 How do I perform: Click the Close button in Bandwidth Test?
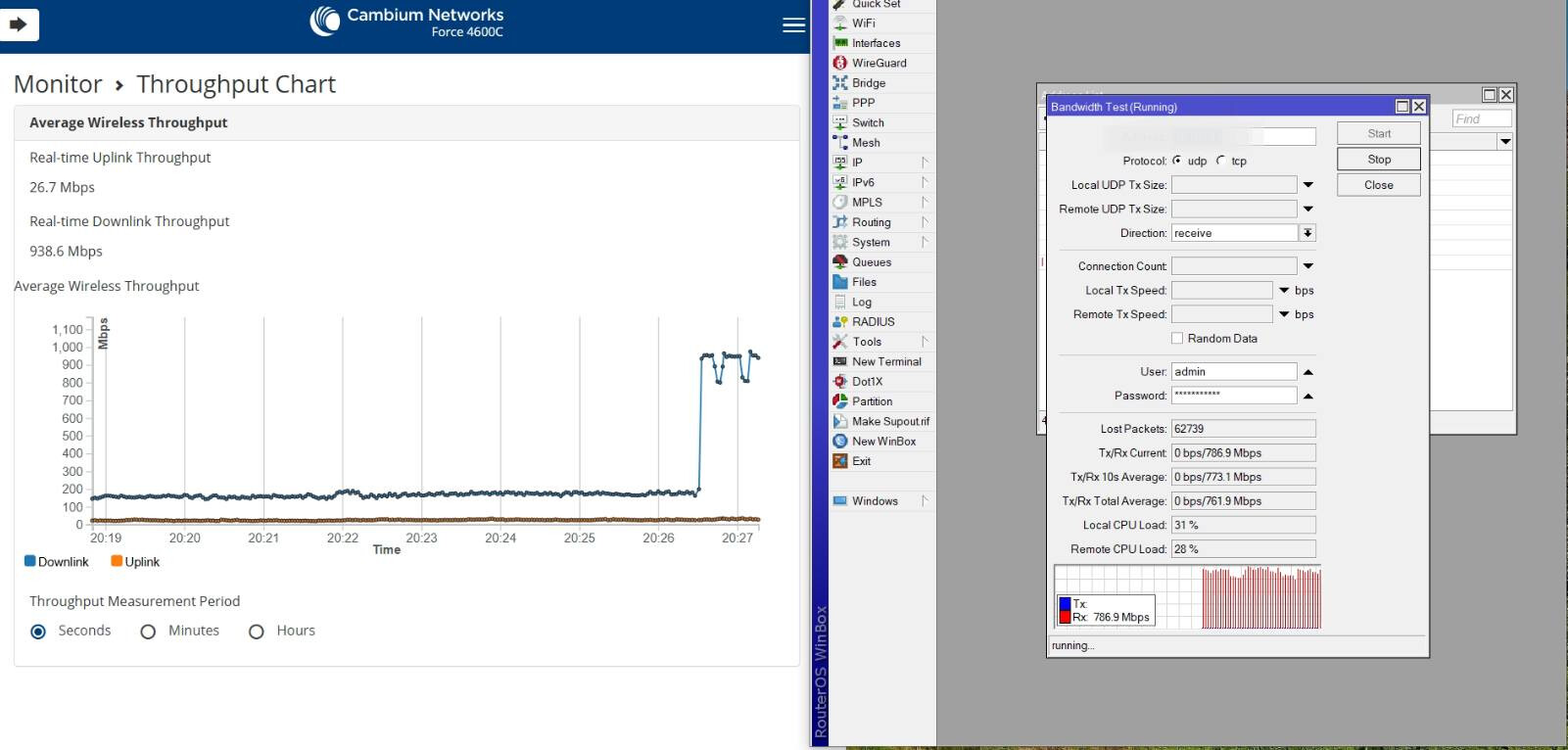1379,185
